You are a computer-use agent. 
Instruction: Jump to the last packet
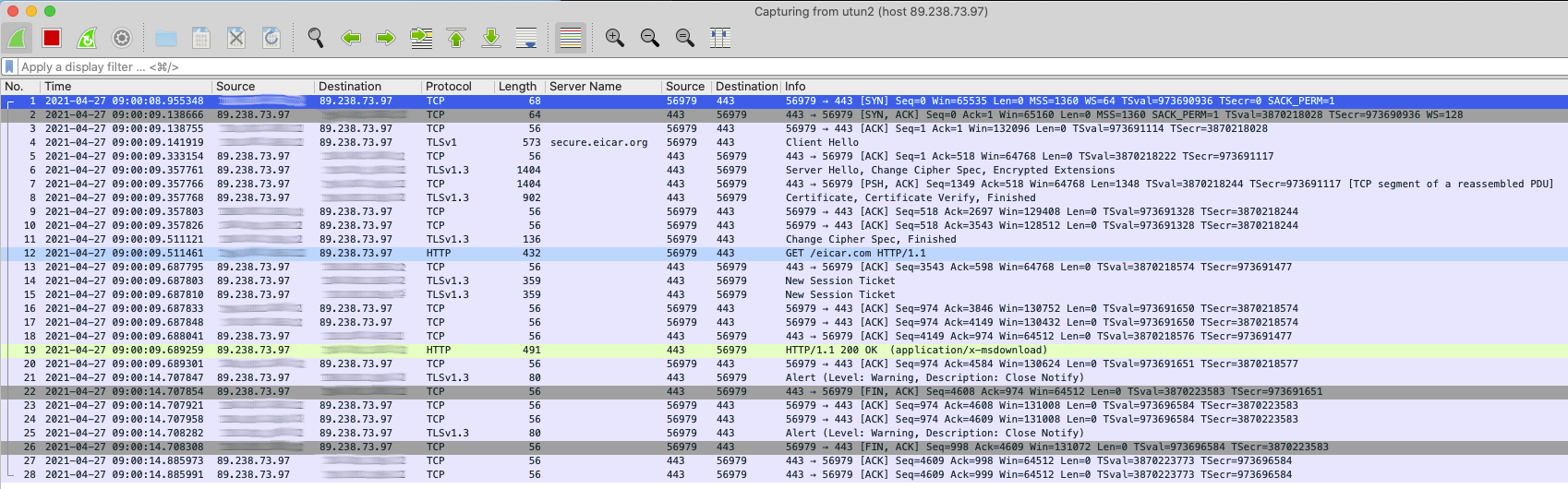tap(491, 38)
